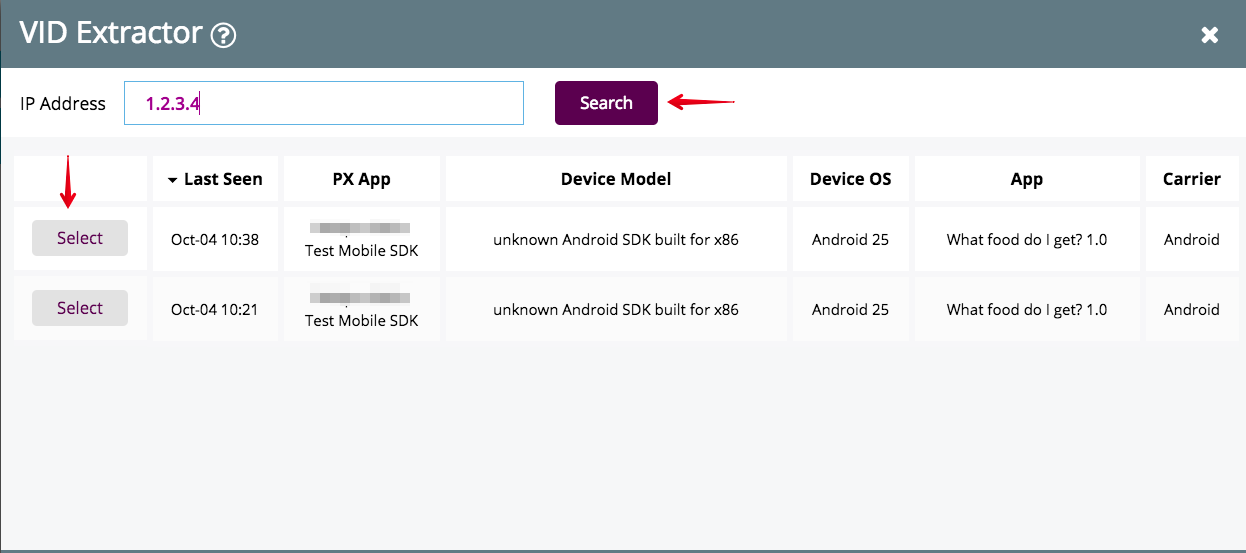The height and width of the screenshot is (553, 1246).
Task: Select the Oct-04 10:21 row
Action: pyautogui.click(x=80, y=308)
